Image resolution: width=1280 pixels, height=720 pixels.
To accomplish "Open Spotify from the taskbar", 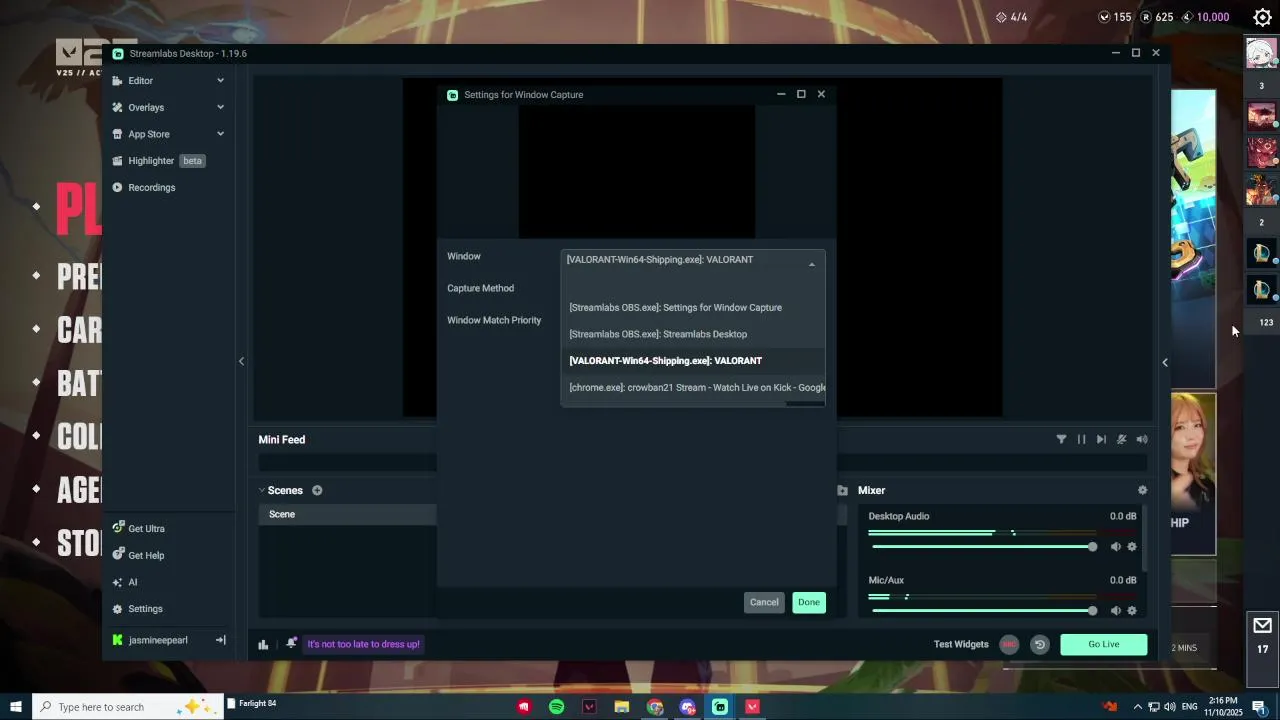I will (557, 707).
